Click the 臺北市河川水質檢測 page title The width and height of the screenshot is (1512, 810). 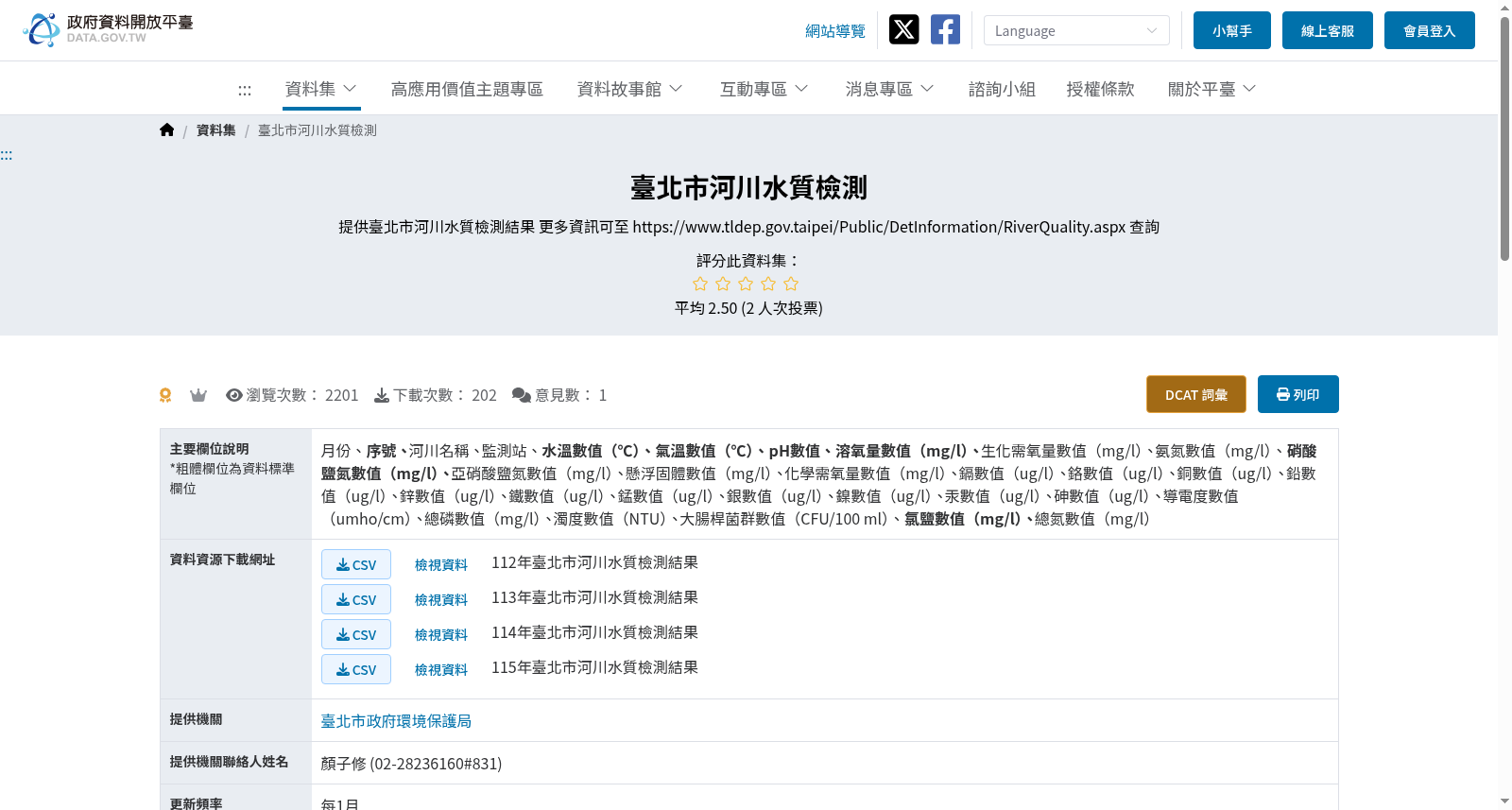(x=748, y=187)
